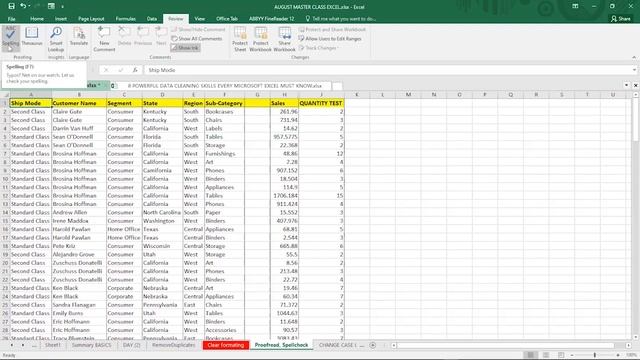Click the Insert Function fx icon

coord(135,70)
